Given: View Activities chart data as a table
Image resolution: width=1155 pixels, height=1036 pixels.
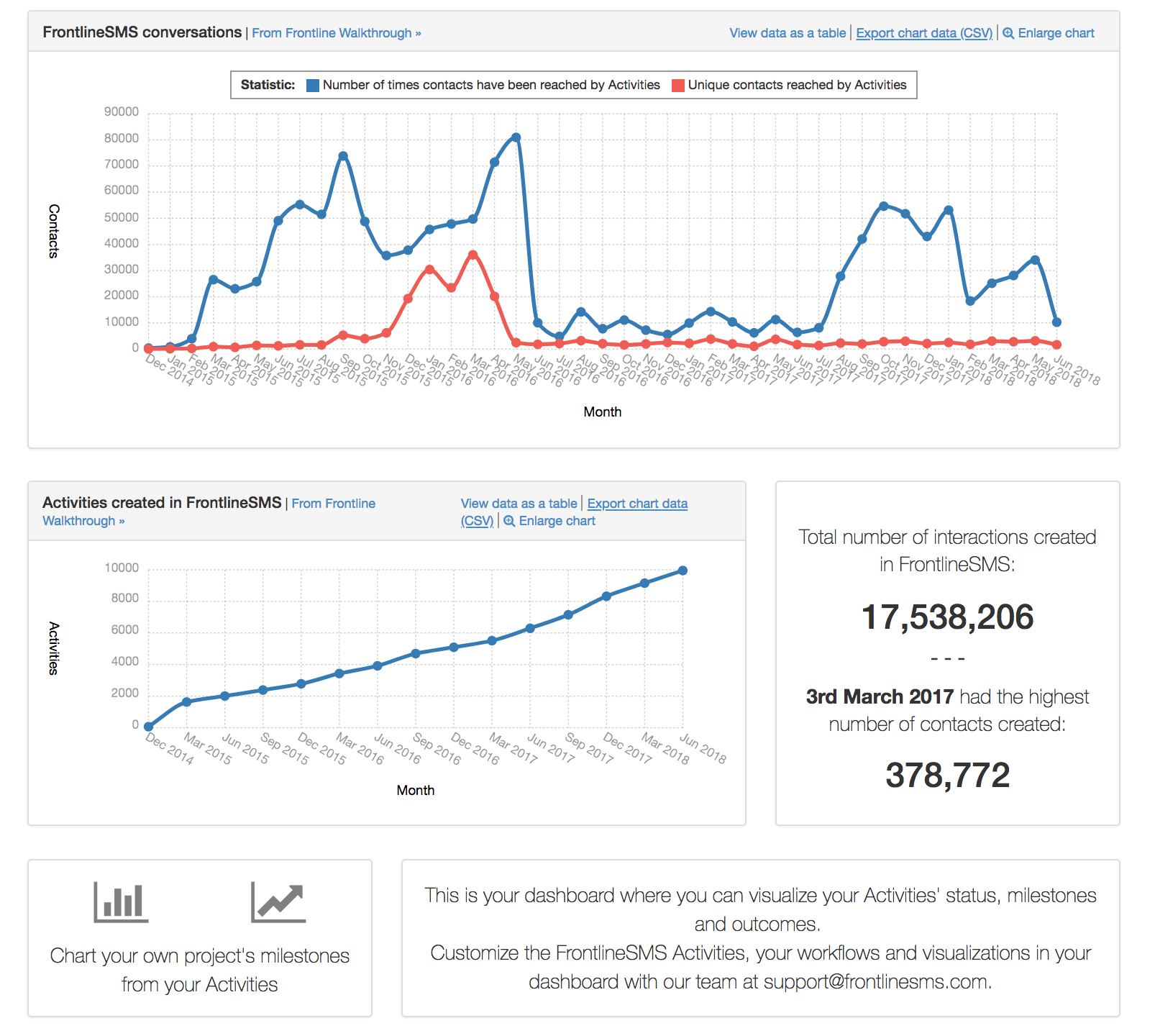Looking at the screenshot, I should pyautogui.click(x=519, y=504).
